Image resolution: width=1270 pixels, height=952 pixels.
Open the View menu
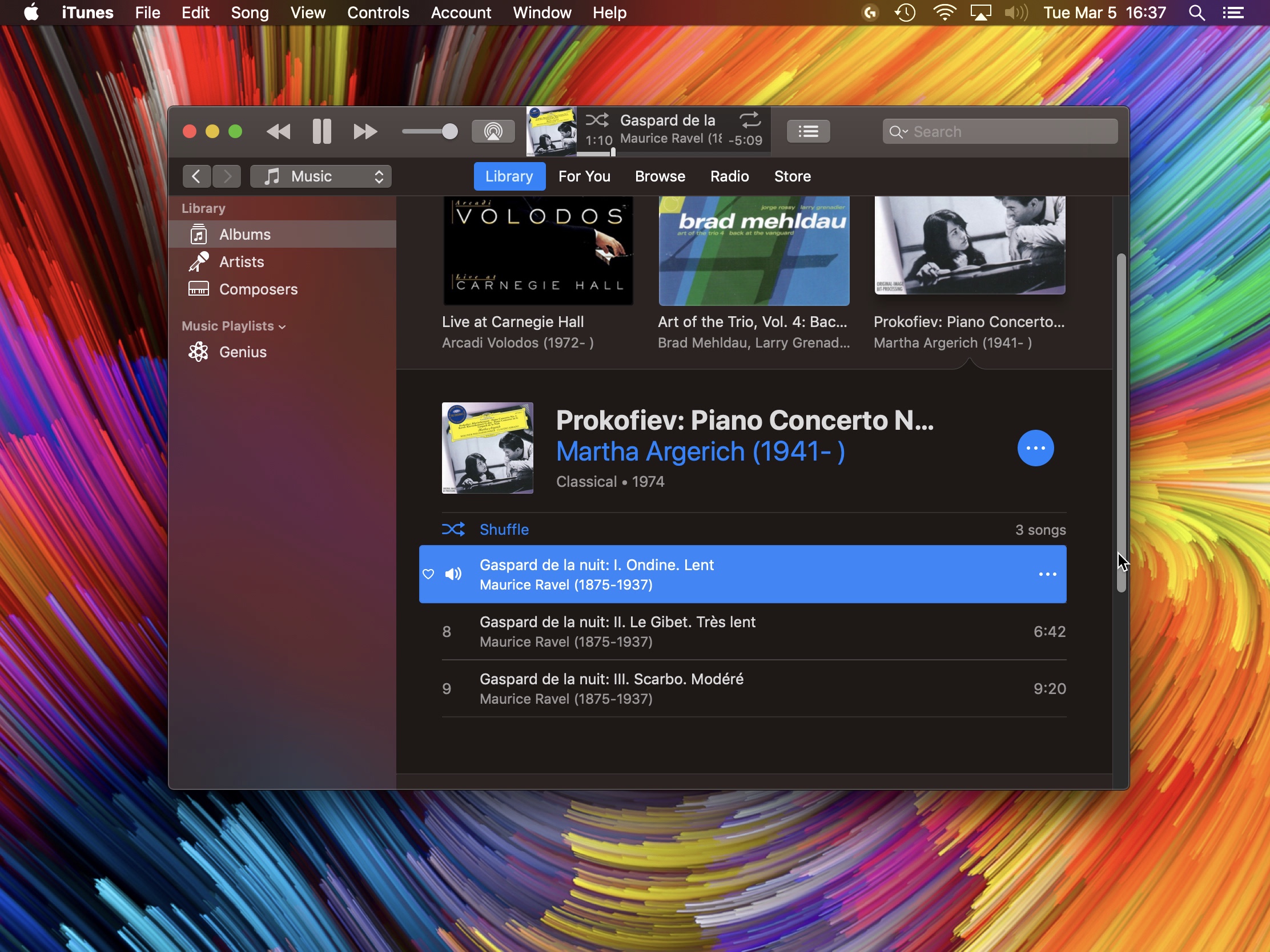click(x=308, y=13)
